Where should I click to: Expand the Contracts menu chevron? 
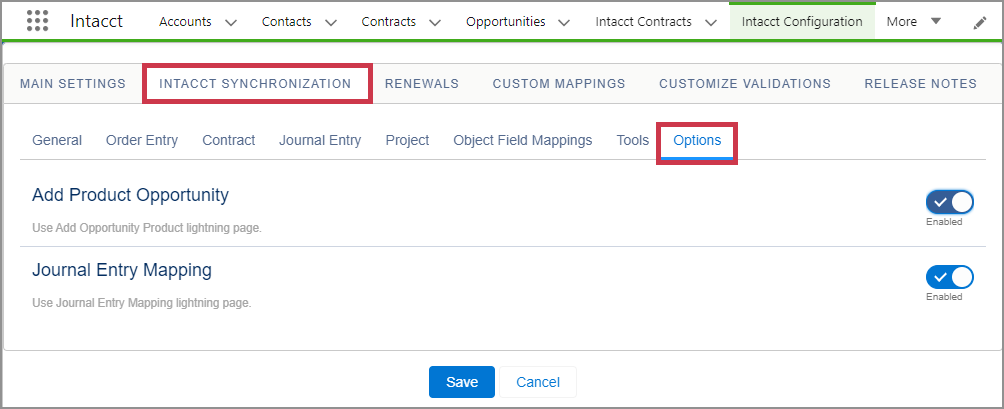436,22
